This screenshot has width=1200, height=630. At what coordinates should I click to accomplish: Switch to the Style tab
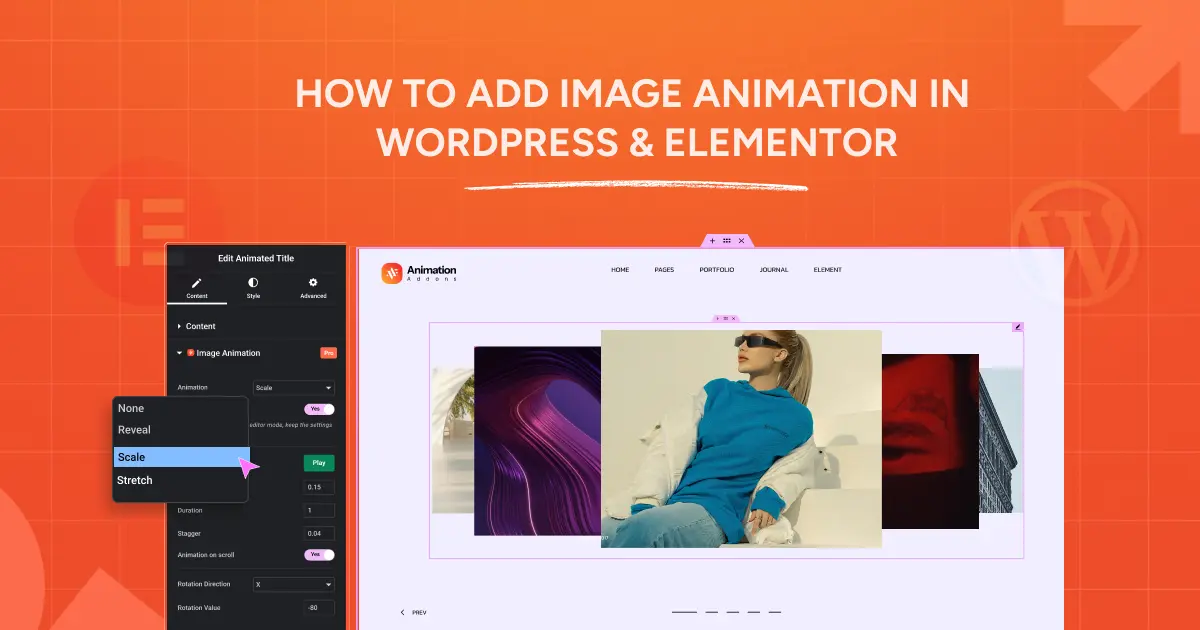253,289
